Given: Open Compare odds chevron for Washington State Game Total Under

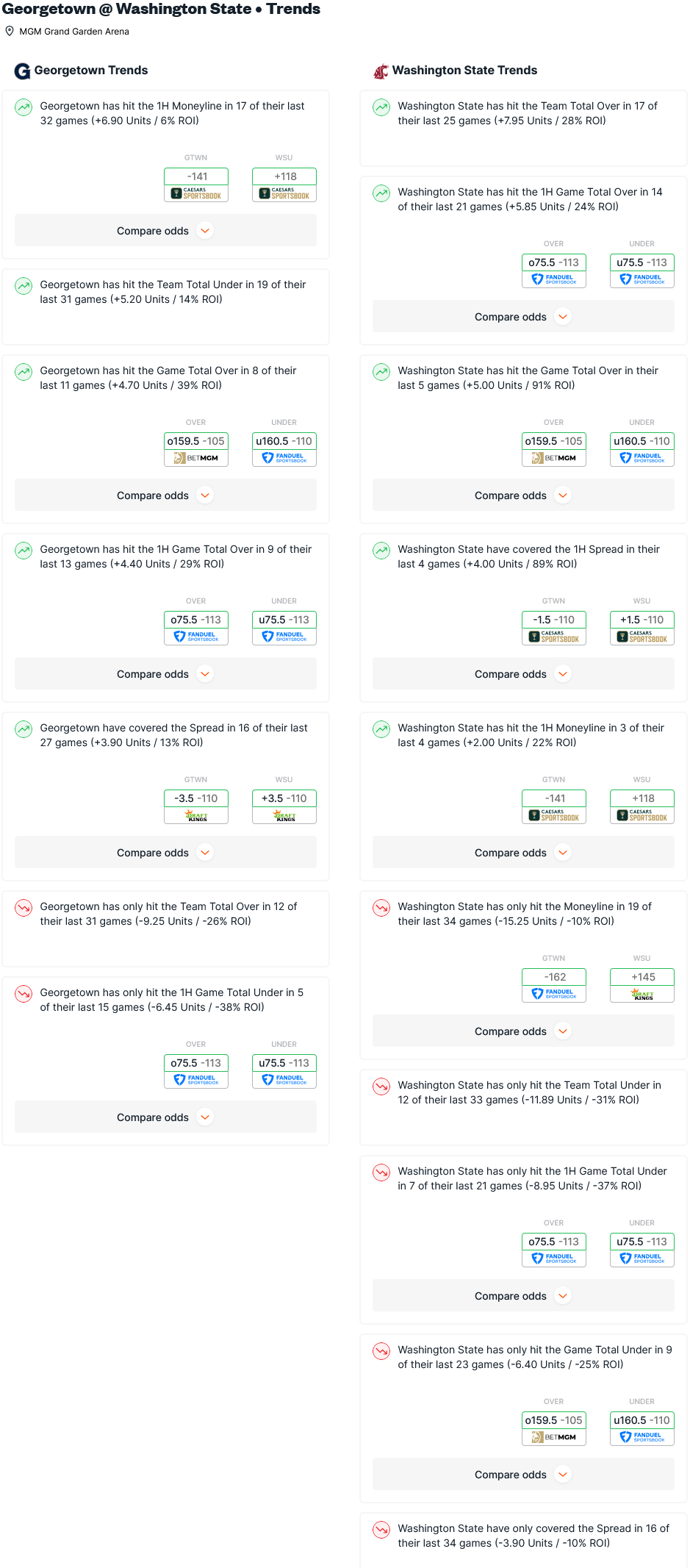Looking at the screenshot, I should (x=564, y=1474).
